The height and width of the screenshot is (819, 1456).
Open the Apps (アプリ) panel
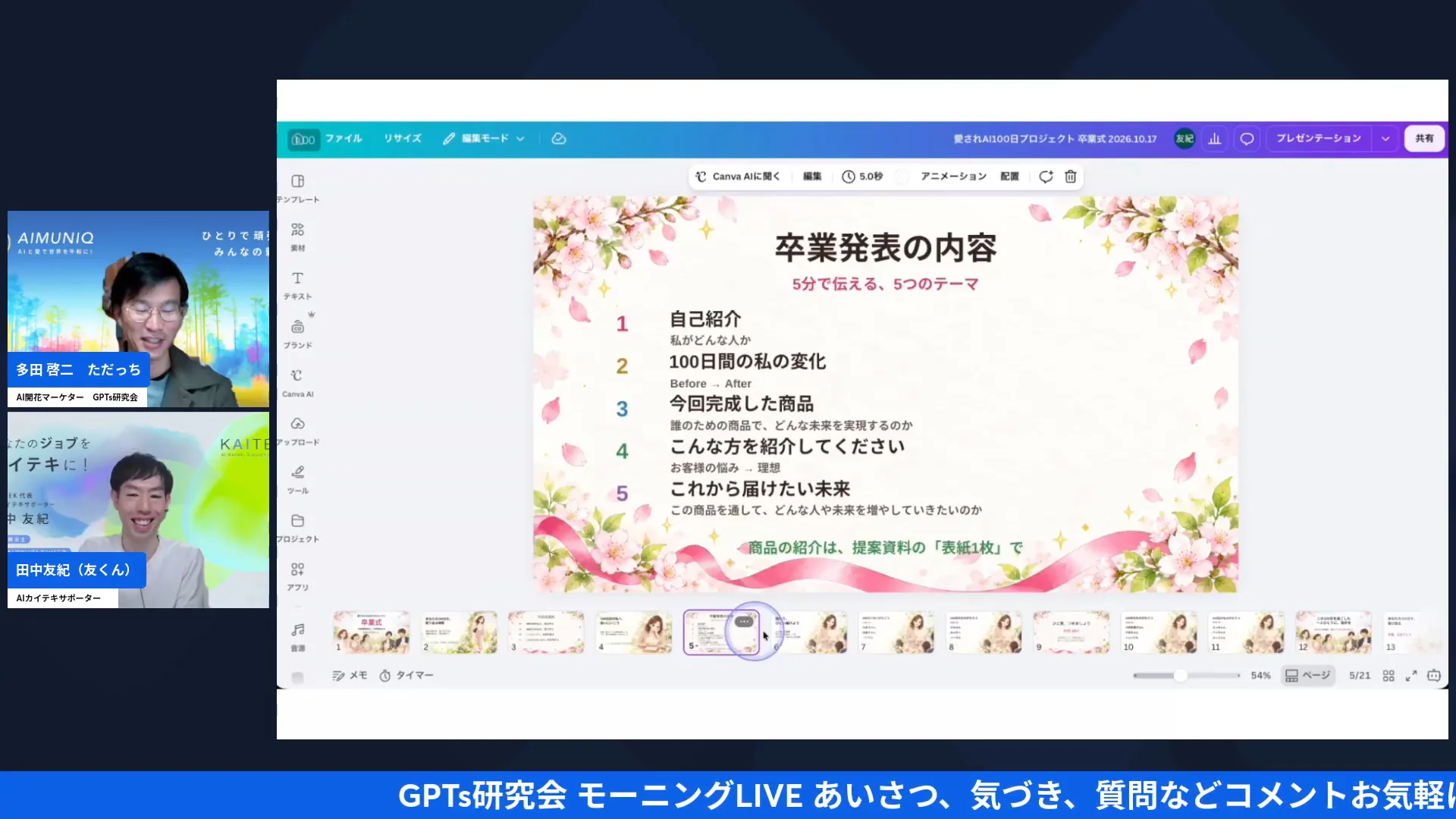coord(297,576)
